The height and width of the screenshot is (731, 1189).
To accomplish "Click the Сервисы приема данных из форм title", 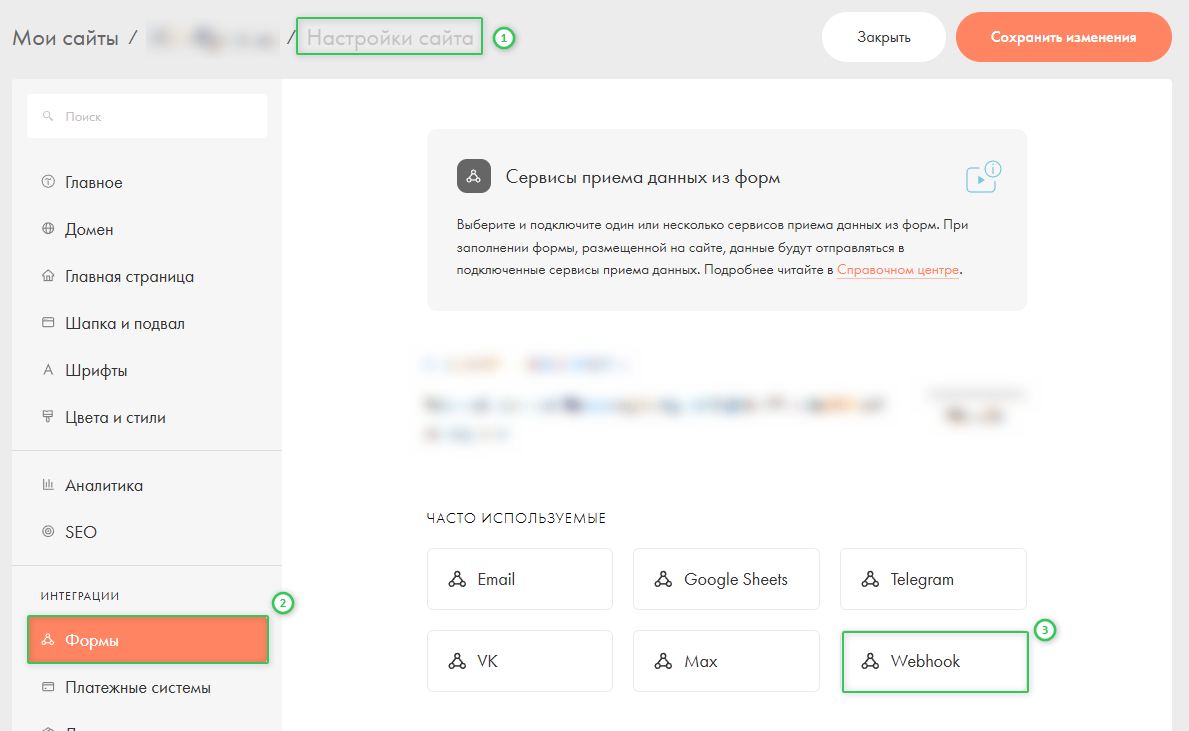I will [643, 177].
